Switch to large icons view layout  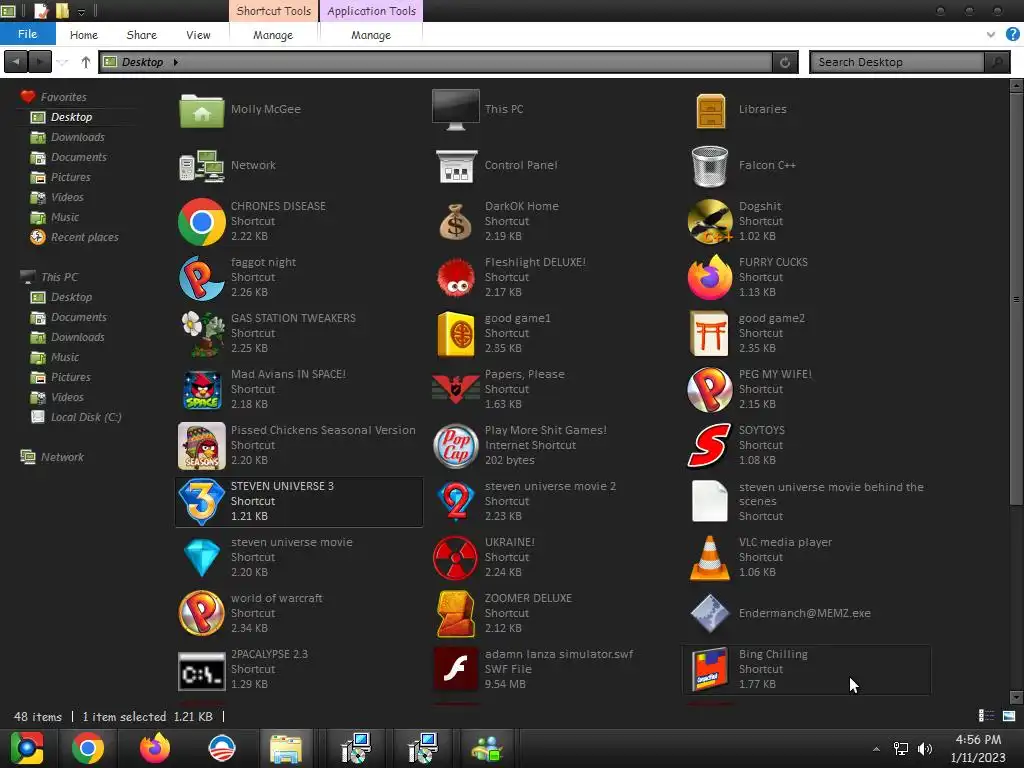click(x=1009, y=716)
